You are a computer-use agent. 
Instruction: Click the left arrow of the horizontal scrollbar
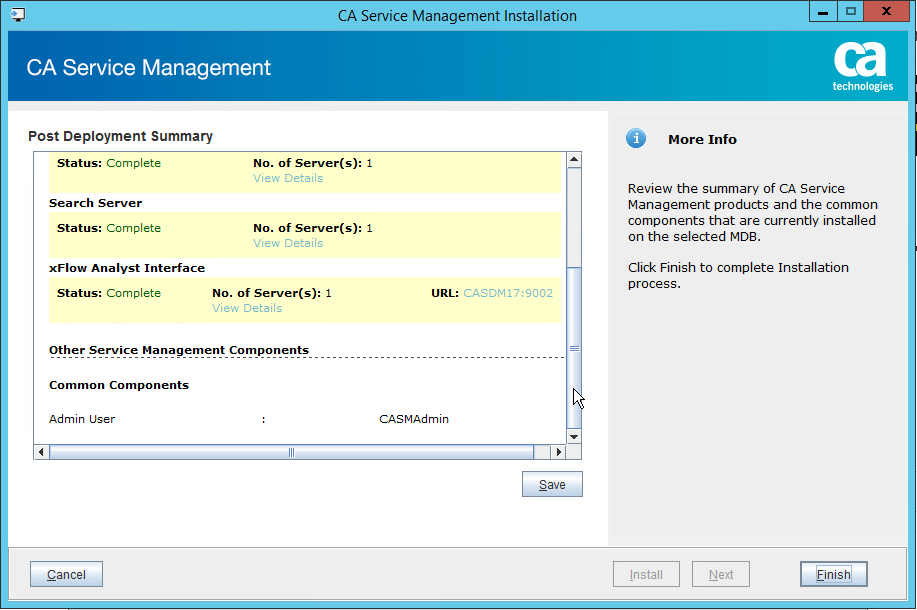coord(40,452)
